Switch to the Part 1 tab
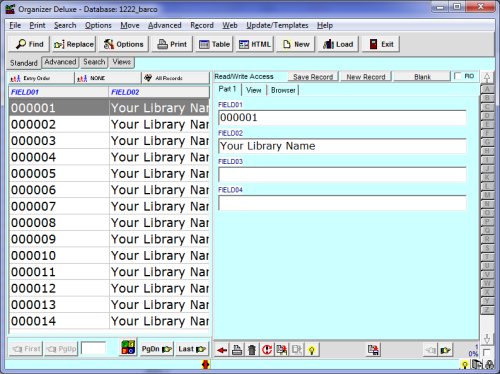 click(x=227, y=89)
